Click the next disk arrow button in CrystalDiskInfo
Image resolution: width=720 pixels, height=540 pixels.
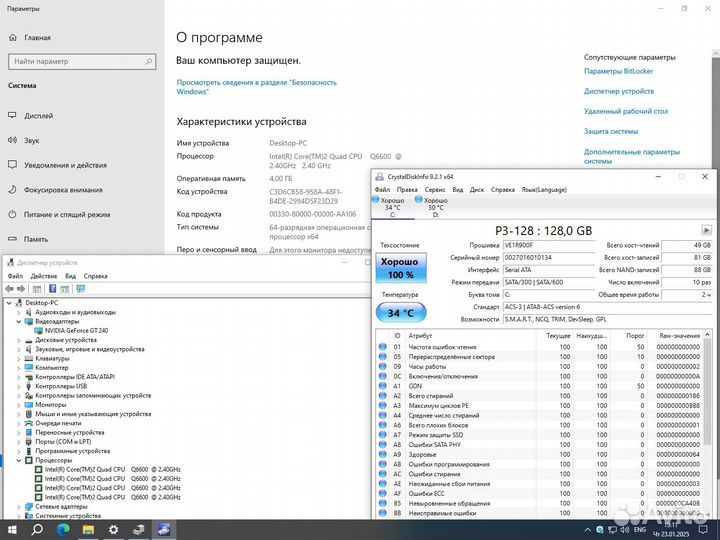coord(707,230)
